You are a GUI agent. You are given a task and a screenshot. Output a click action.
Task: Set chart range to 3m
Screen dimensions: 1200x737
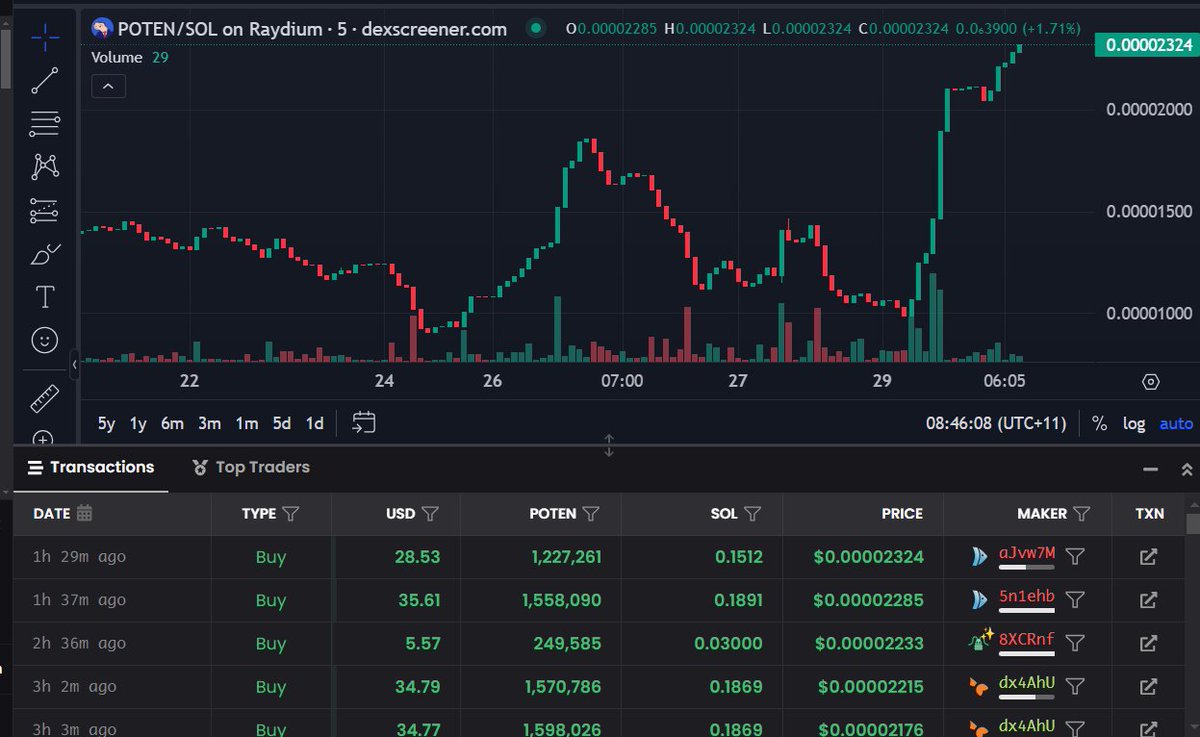[209, 423]
